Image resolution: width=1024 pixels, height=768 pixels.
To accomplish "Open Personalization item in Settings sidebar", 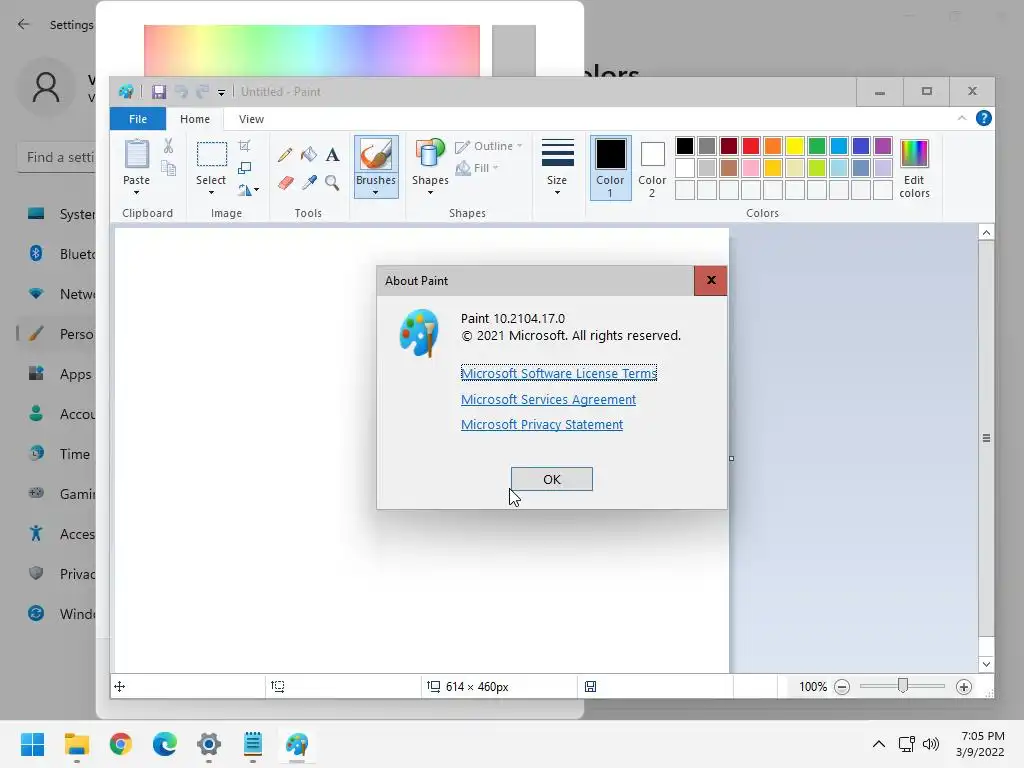I will (57, 334).
